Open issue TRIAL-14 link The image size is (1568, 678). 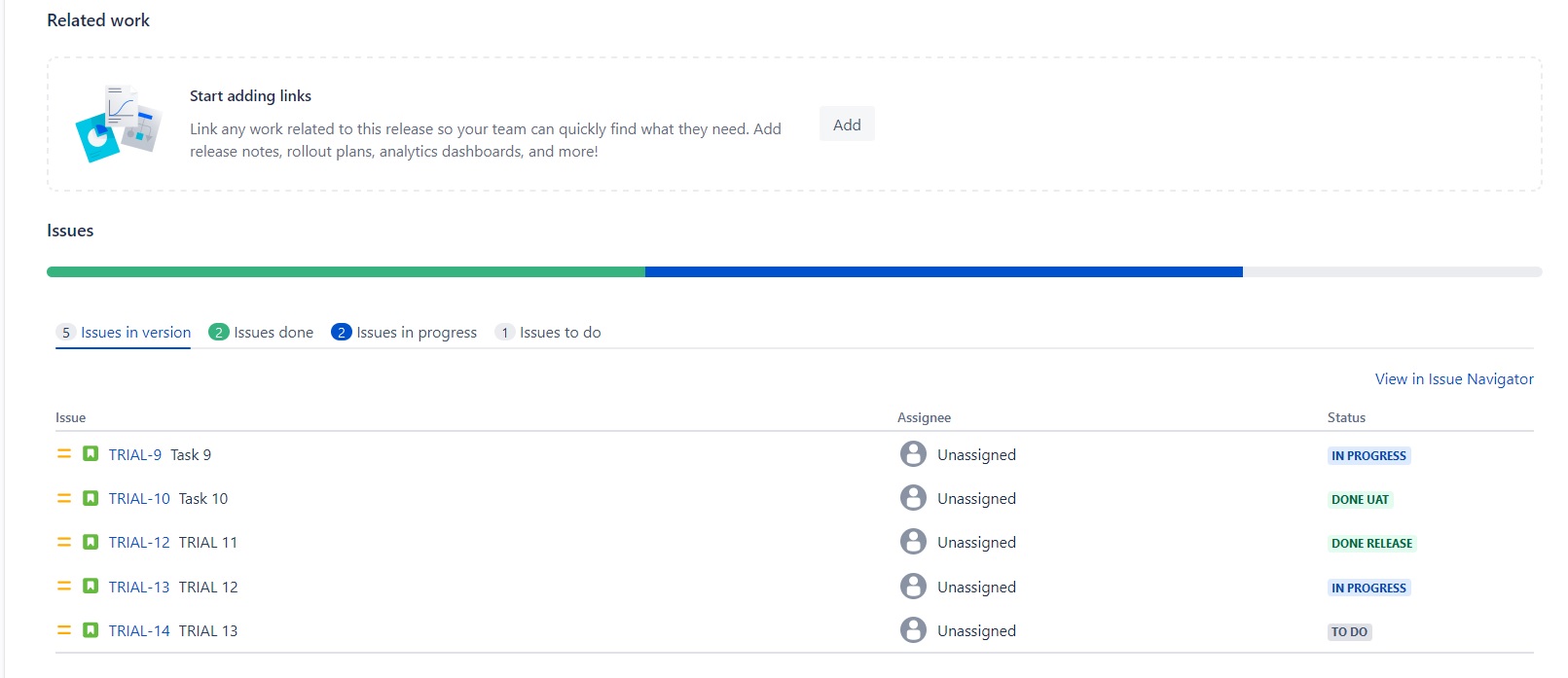[139, 631]
